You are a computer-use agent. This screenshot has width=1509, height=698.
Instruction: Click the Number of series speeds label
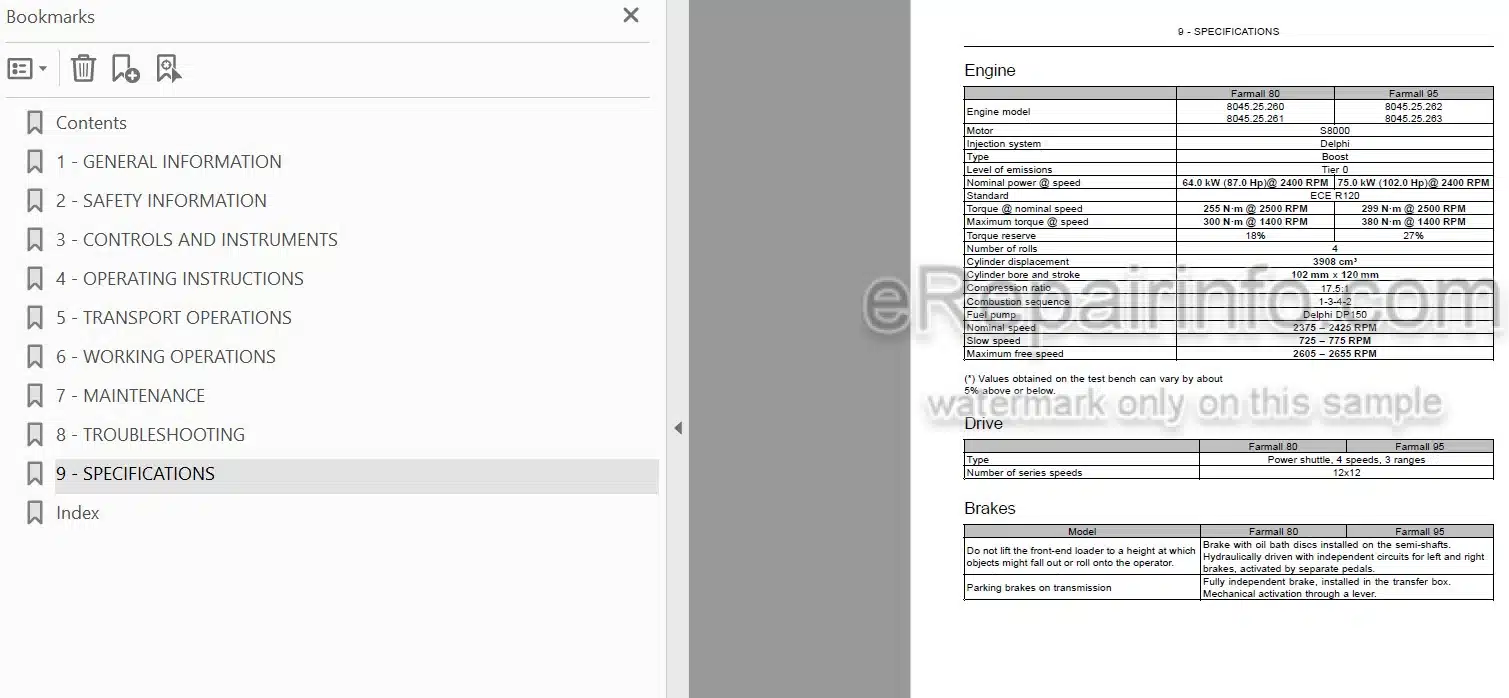(x=1024, y=473)
